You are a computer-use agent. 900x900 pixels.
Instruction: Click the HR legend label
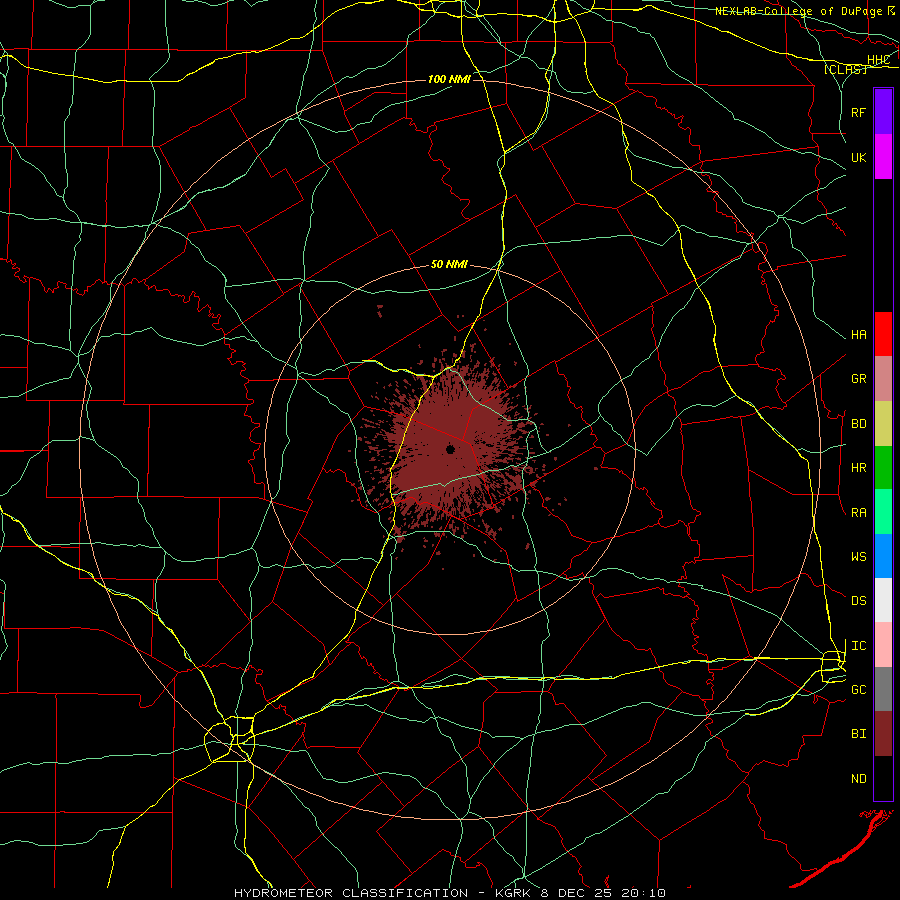(x=859, y=468)
